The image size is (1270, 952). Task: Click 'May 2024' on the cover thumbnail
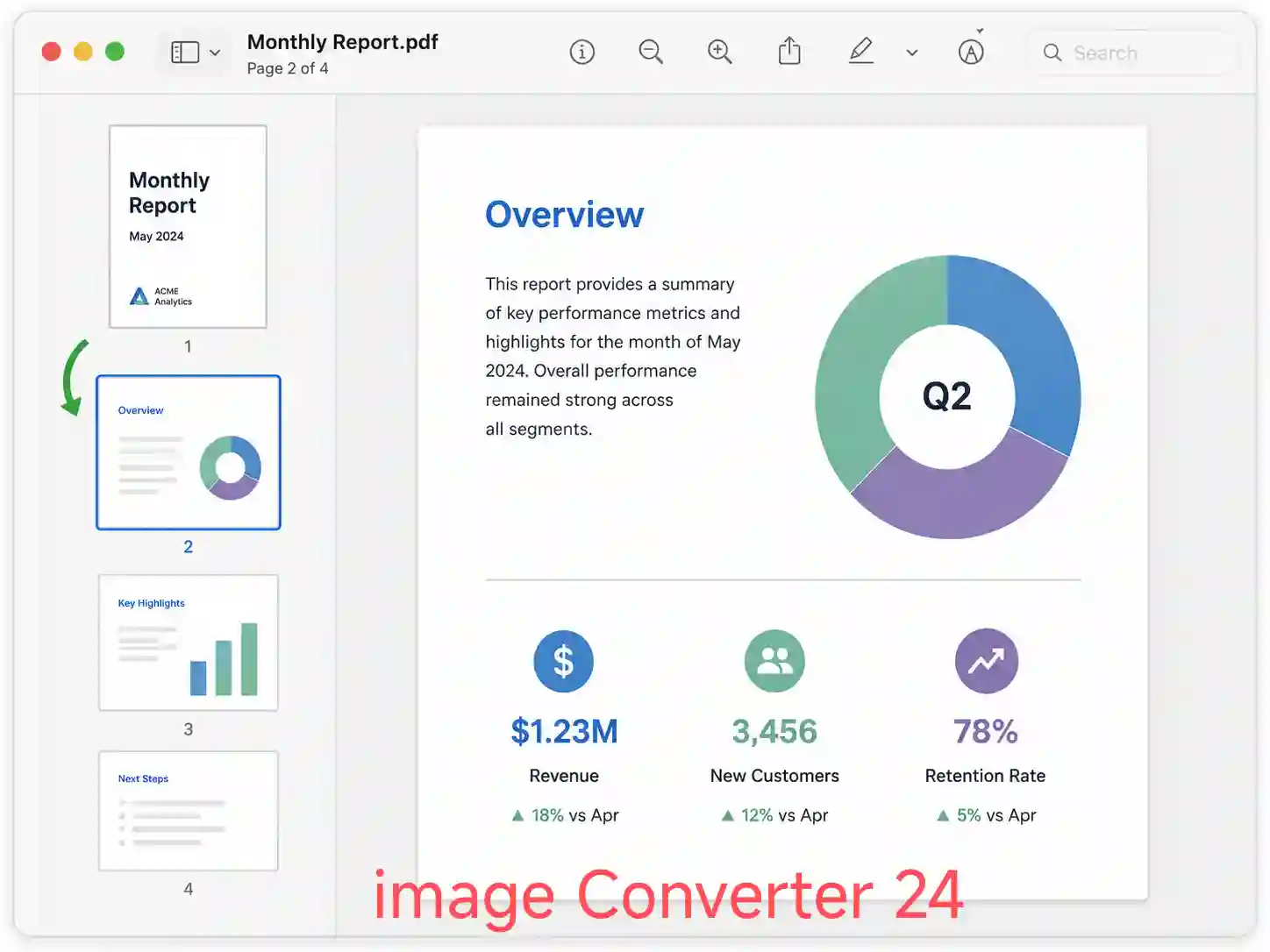156,237
